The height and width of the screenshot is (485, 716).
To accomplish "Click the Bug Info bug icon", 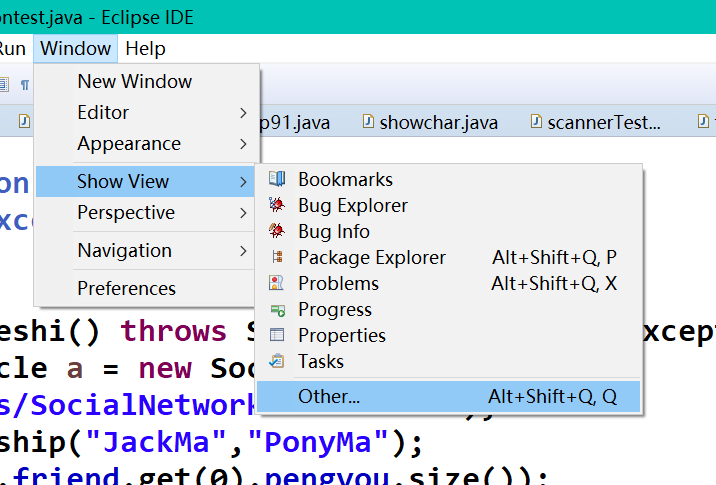I will (x=277, y=230).
